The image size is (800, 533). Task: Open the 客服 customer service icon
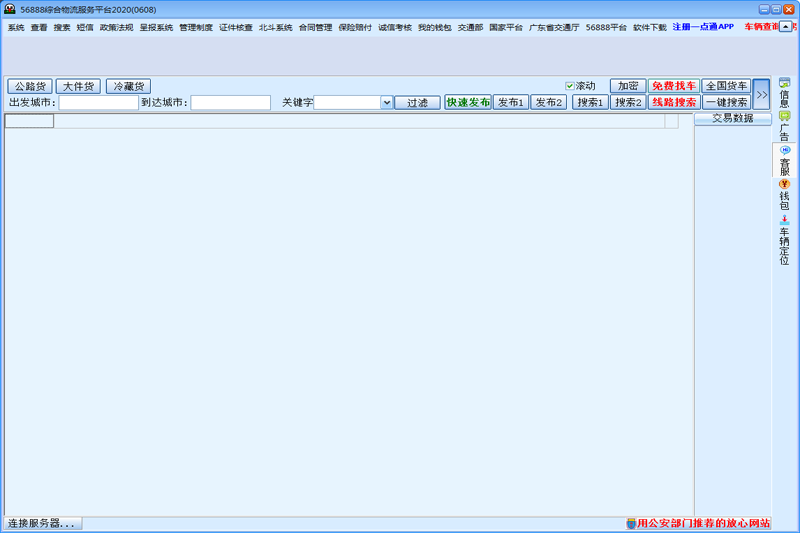(x=784, y=150)
